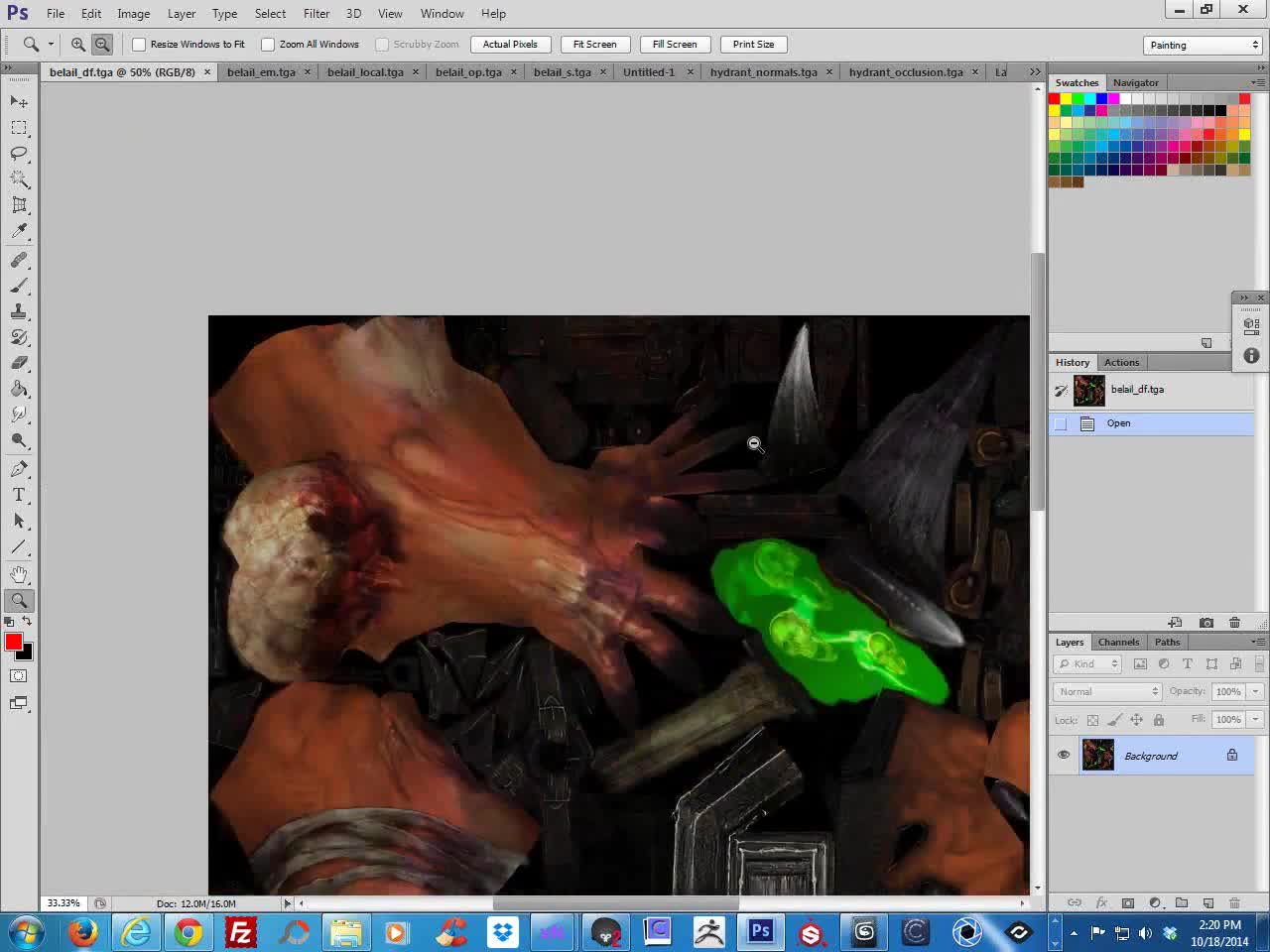The image size is (1270, 952).
Task: Show more document tabs chevron
Action: [1035, 71]
